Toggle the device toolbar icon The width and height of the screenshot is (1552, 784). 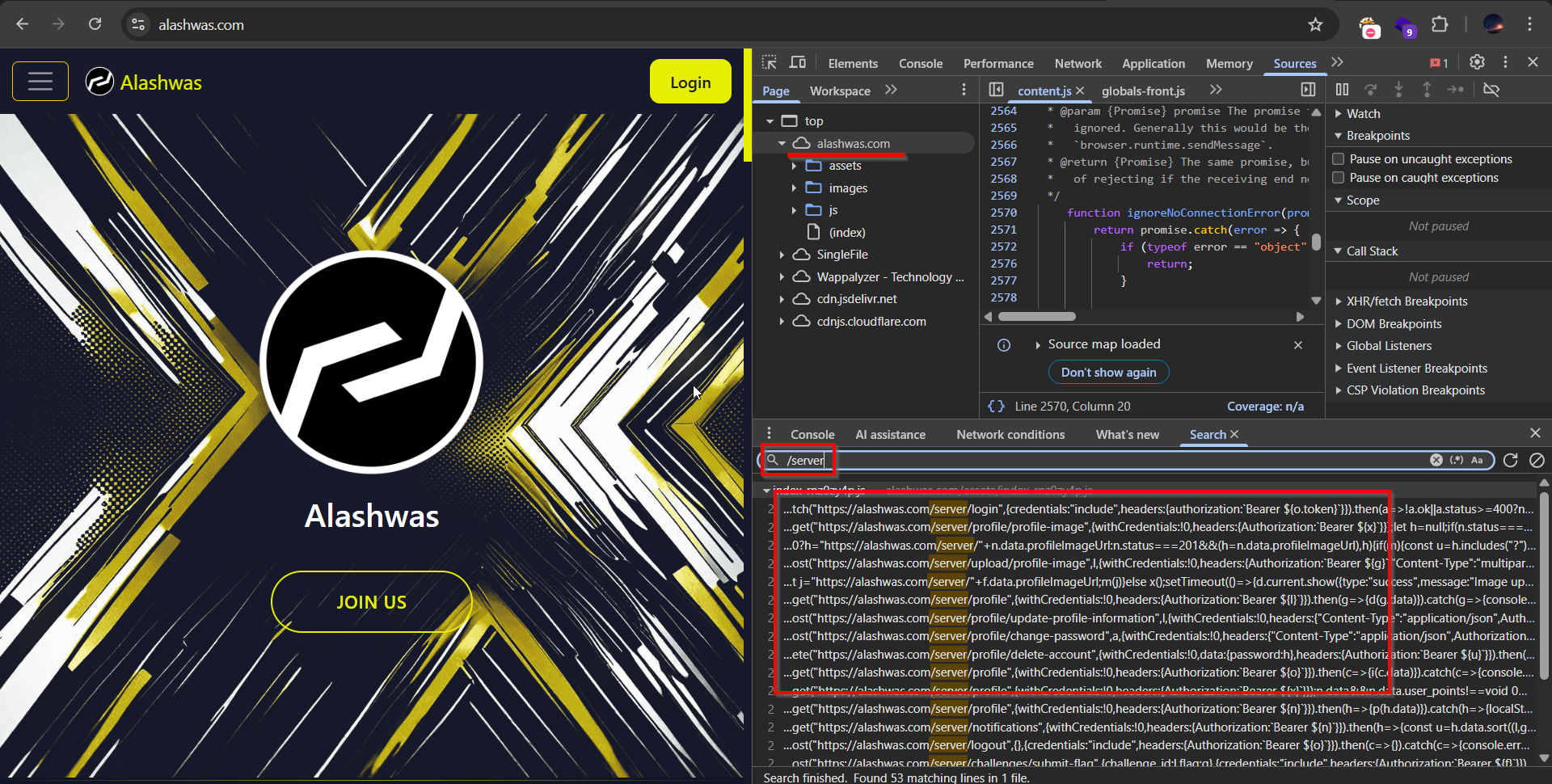pyautogui.click(x=797, y=63)
